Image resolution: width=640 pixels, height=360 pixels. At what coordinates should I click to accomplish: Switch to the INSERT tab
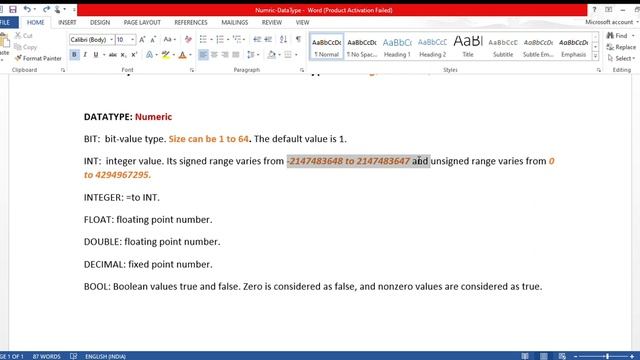coord(67,22)
